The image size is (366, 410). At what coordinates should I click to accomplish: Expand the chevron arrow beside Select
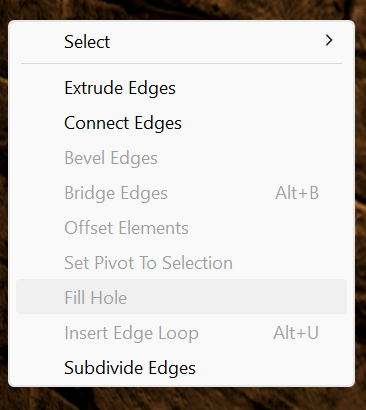tap(329, 40)
